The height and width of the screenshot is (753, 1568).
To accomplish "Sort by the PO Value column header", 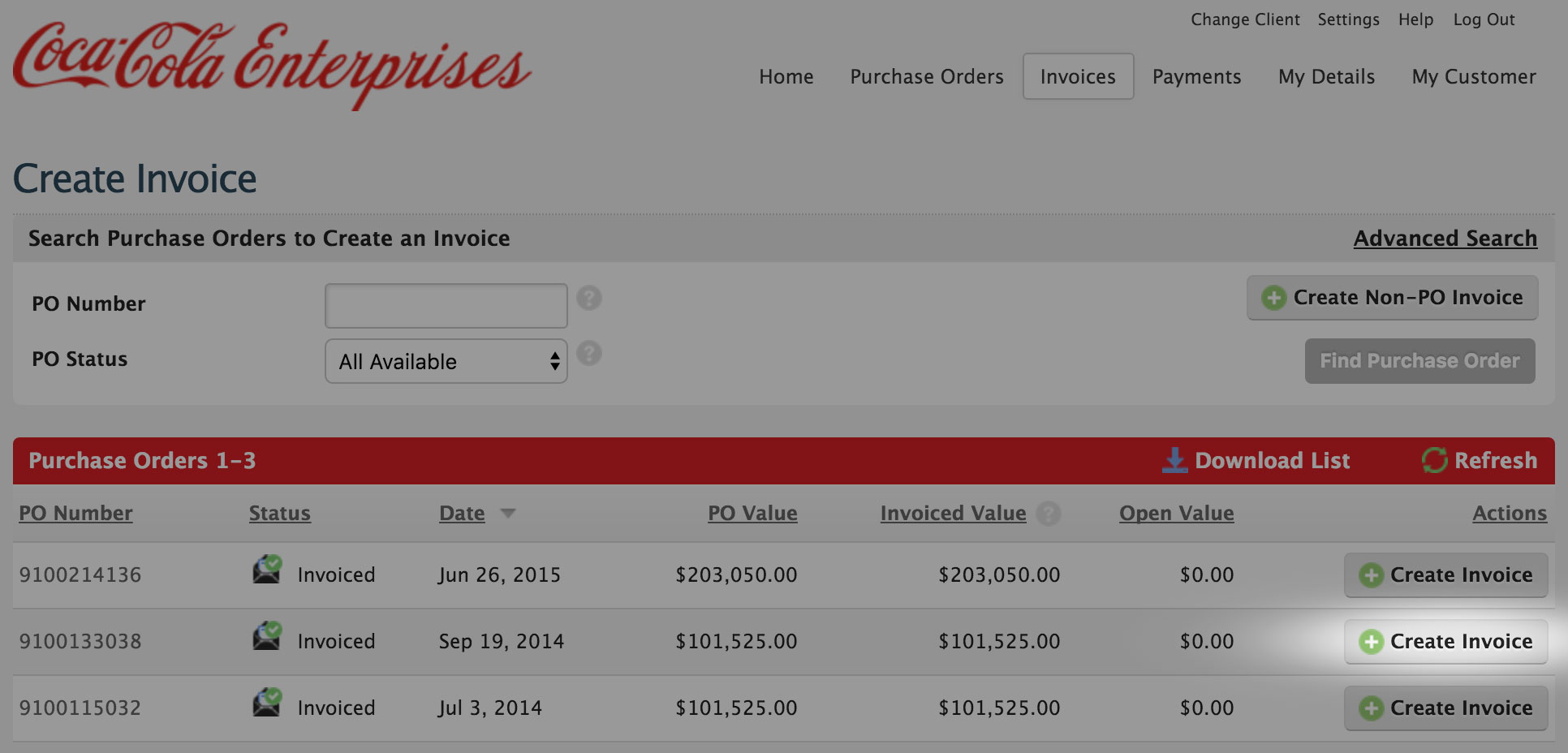I will pyautogui.click(x=752, y=513).
